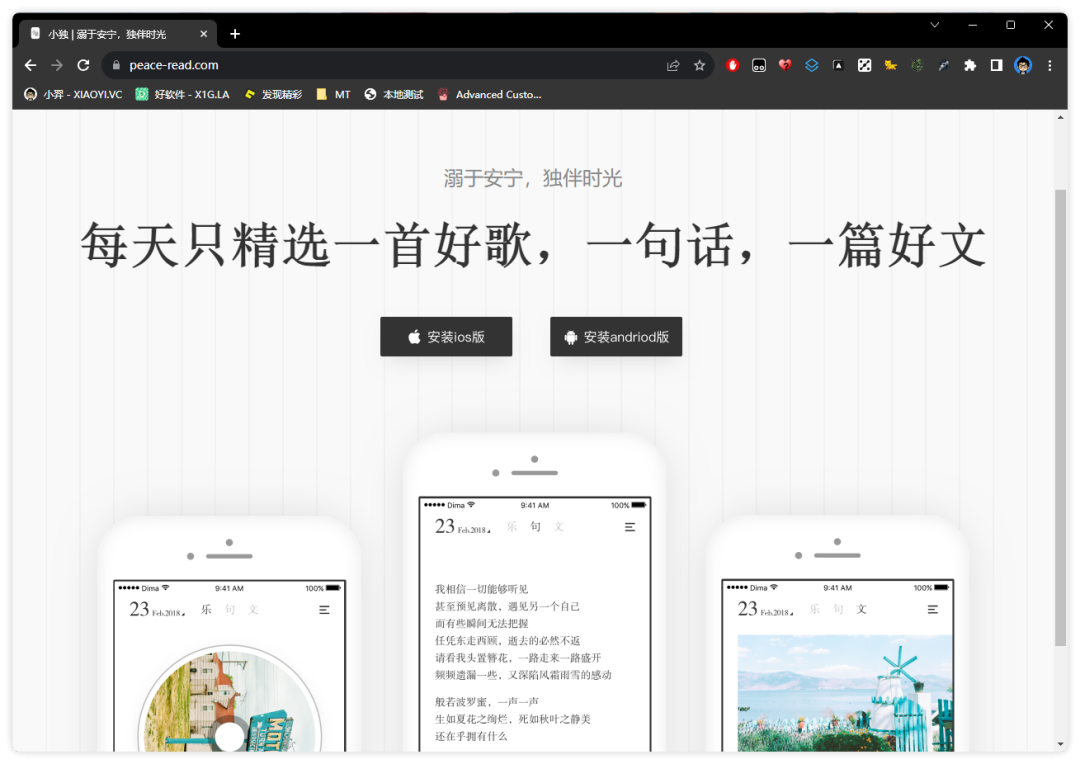Share this page via share icon
Image resolution: width=1080 pixels, height=764 pixels.
(x=673, y=65)
